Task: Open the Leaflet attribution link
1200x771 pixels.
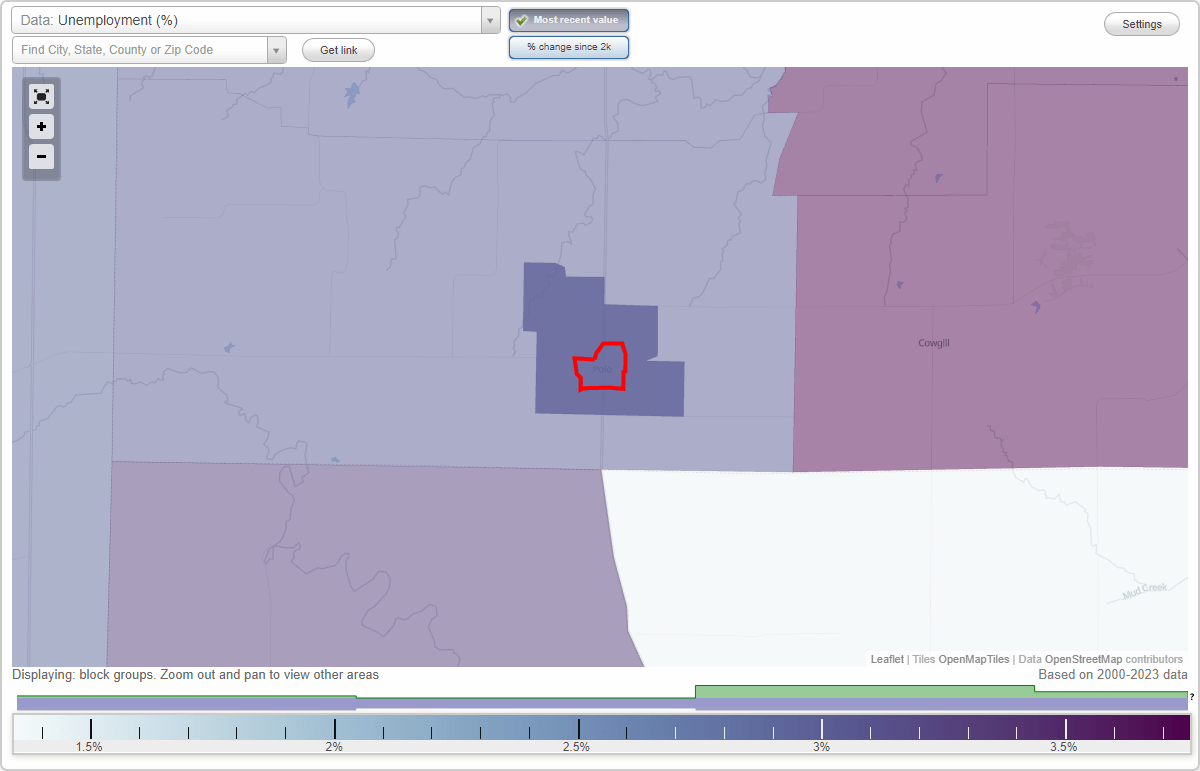Action: (x=887, y=659)
